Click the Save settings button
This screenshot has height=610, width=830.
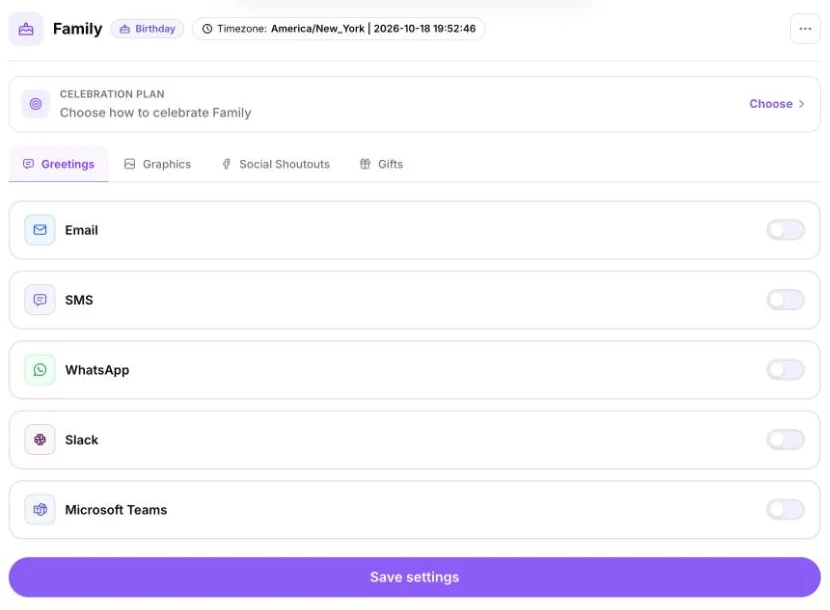tap(414, 577)
